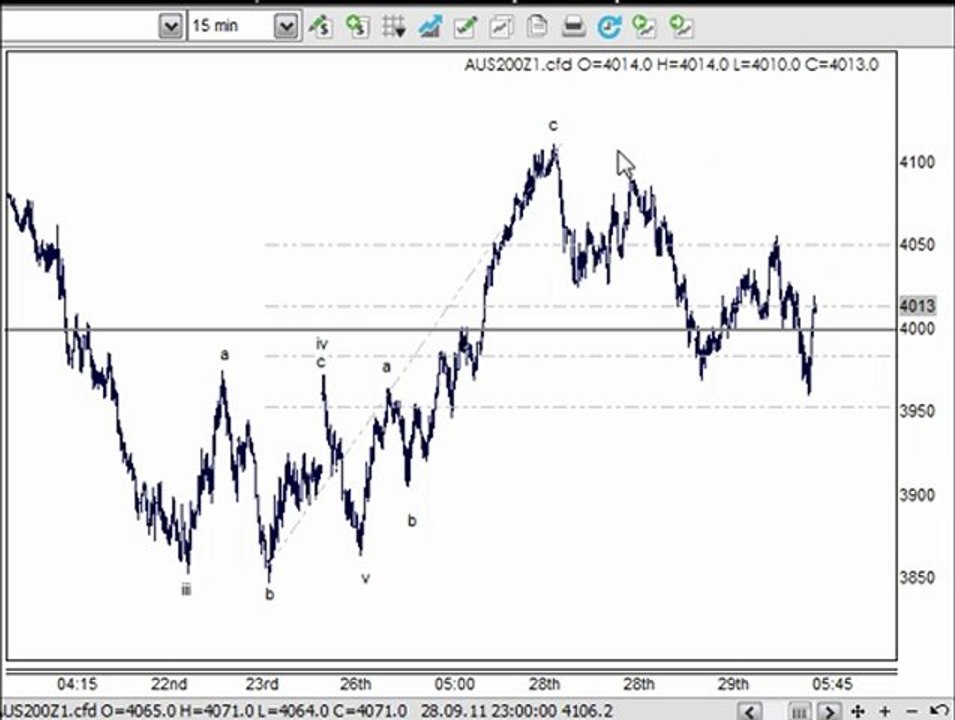Click the pencil-with-dollar order icon

pos(320,26)
